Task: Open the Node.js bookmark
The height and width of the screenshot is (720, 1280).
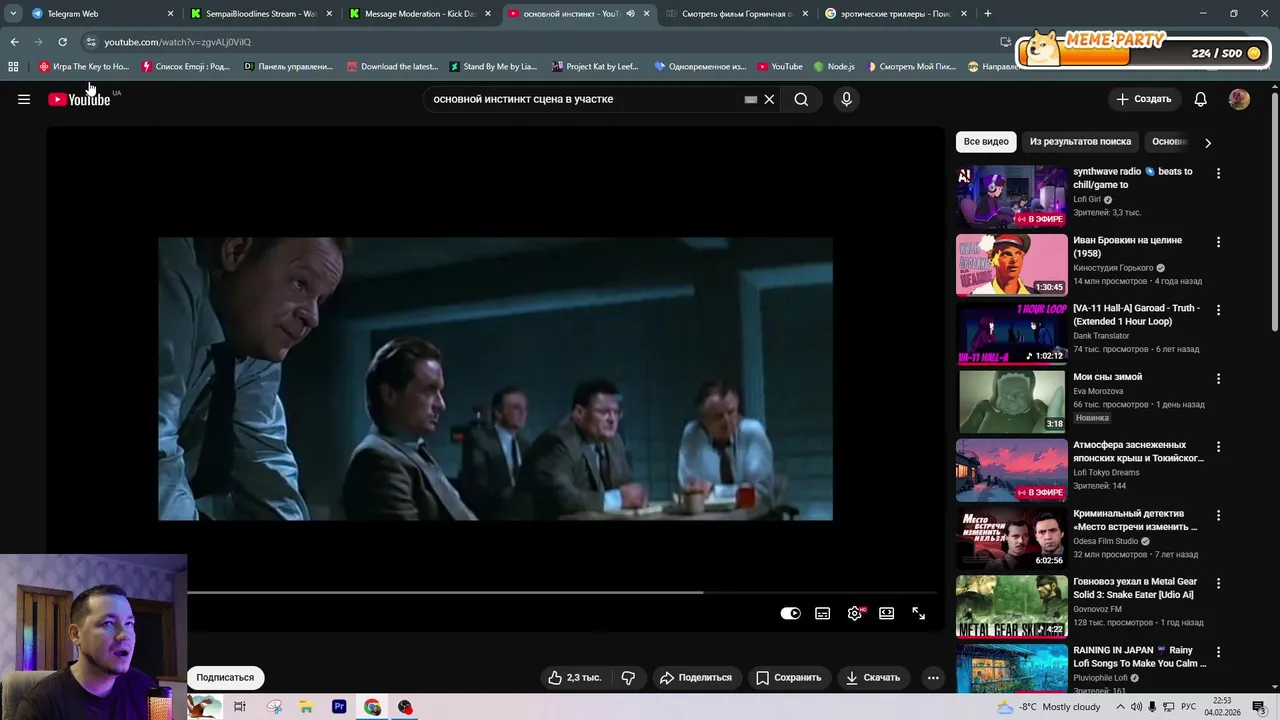Action: [x=833, y=67]
